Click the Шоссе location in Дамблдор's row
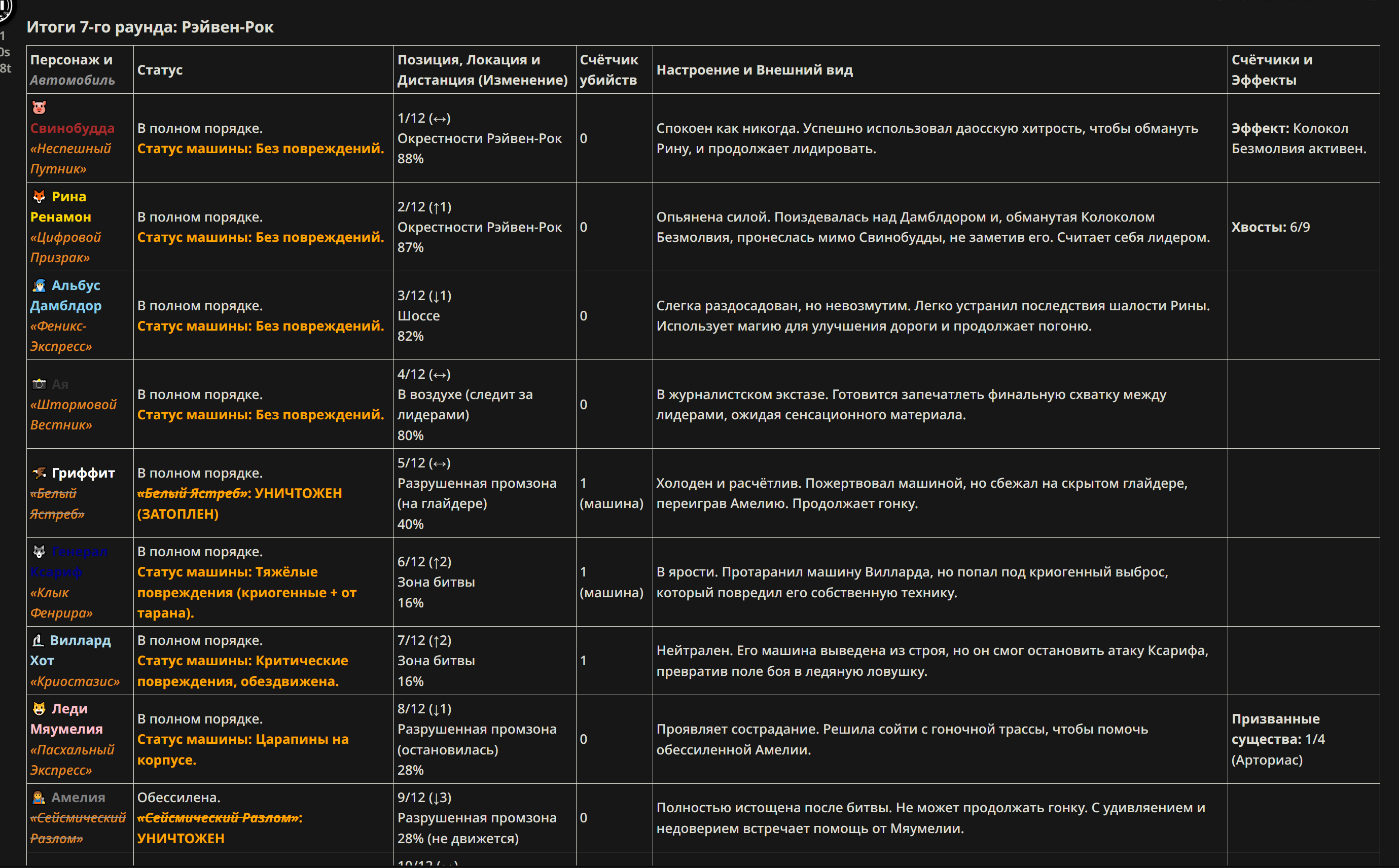Screen dimensions: 1399x868 [x=418, y=316]
